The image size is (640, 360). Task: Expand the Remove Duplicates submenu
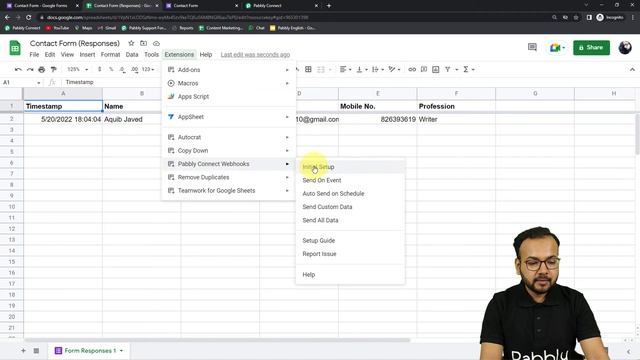tap(229, 177)
